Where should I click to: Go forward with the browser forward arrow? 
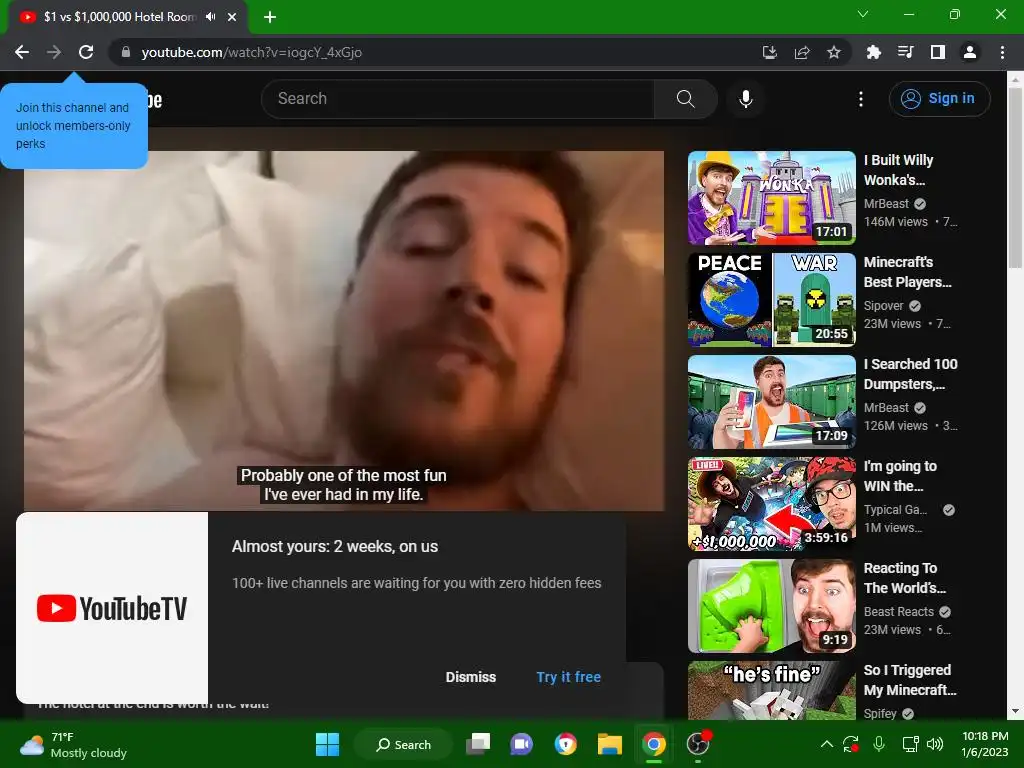point(54,52)
